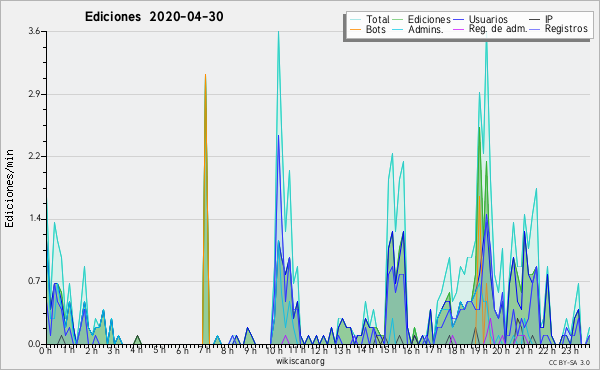This screenshot has width=600, height=370.
Task: Click the '8 h' x-axis tick label
Action: tap(227, 351)
